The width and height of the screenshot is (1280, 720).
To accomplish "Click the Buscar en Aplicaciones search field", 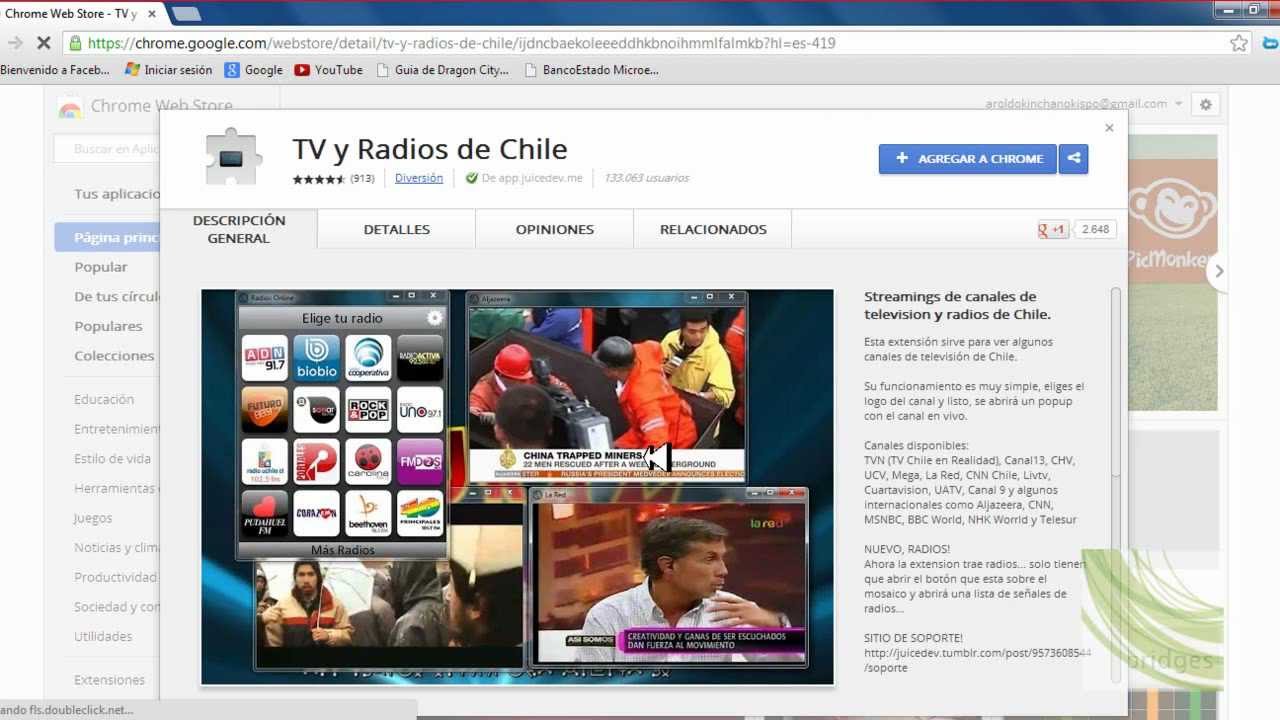I will tap(108, 149).
